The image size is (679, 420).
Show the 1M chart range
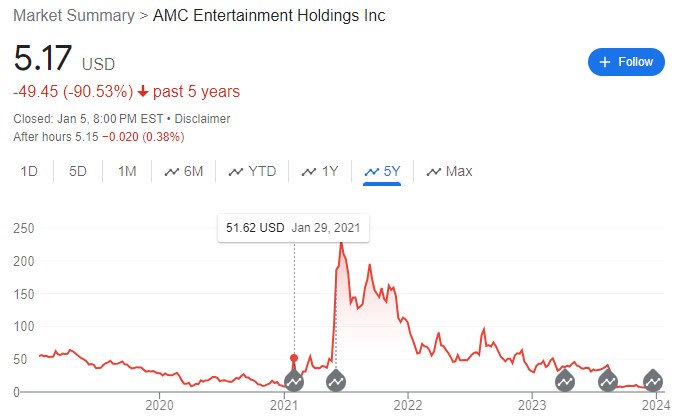tap(127, 171)
